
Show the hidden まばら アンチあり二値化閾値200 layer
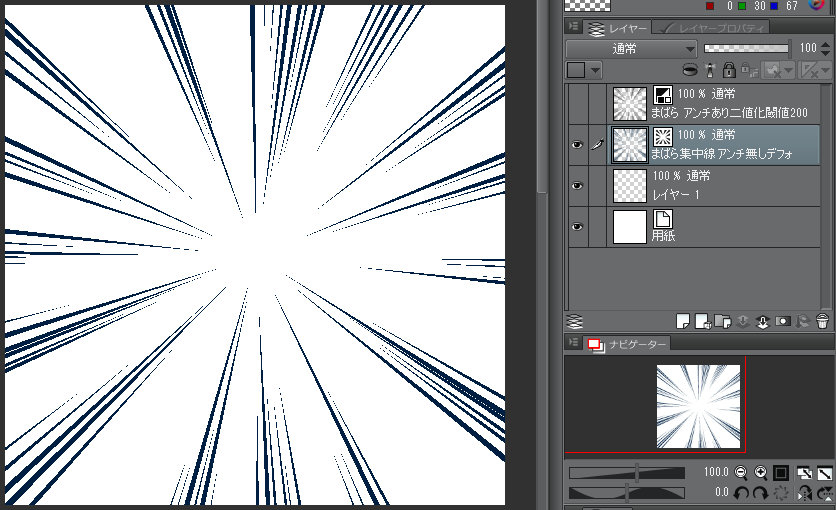pos(577,103)
